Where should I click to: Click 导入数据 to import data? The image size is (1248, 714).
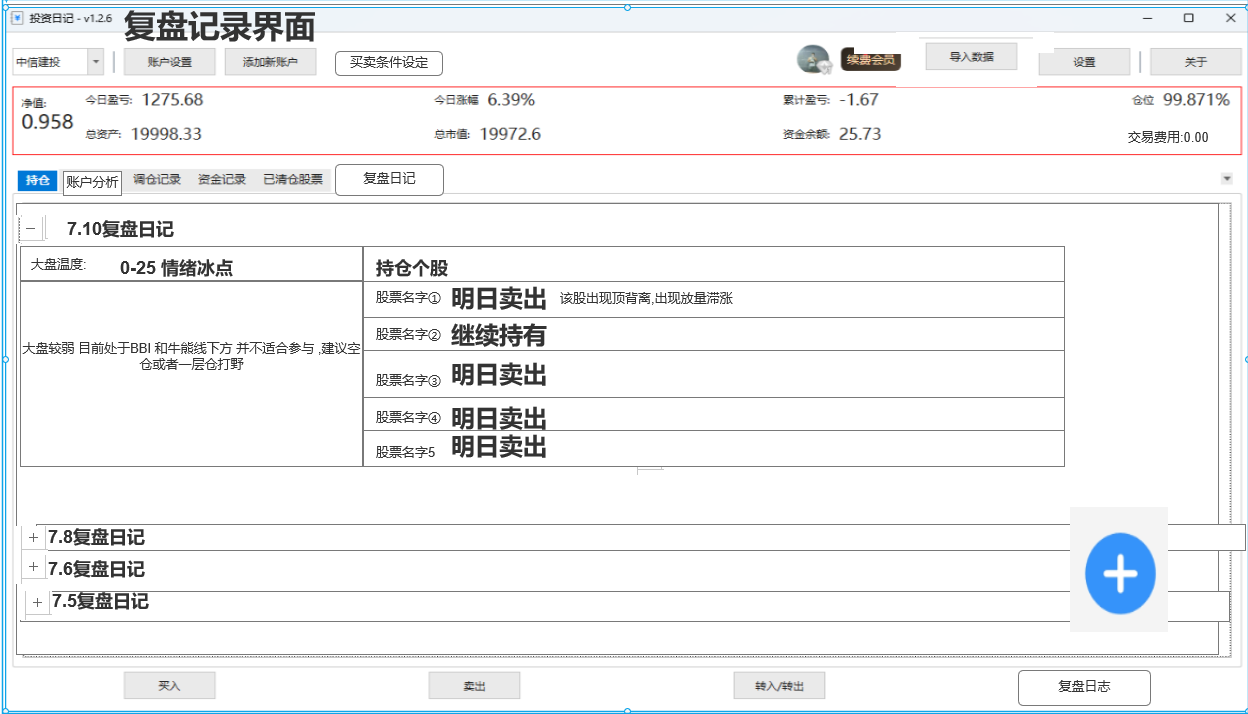pyautogui.click(x=971, y=56)
